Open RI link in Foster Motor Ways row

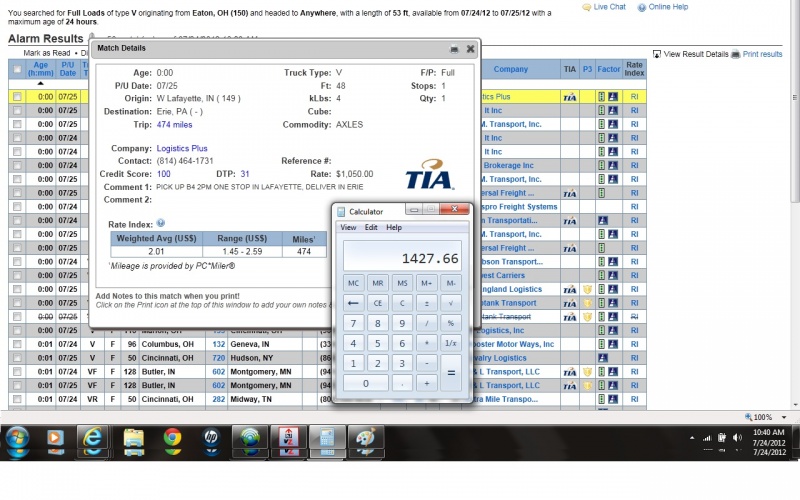click(634, 344)
